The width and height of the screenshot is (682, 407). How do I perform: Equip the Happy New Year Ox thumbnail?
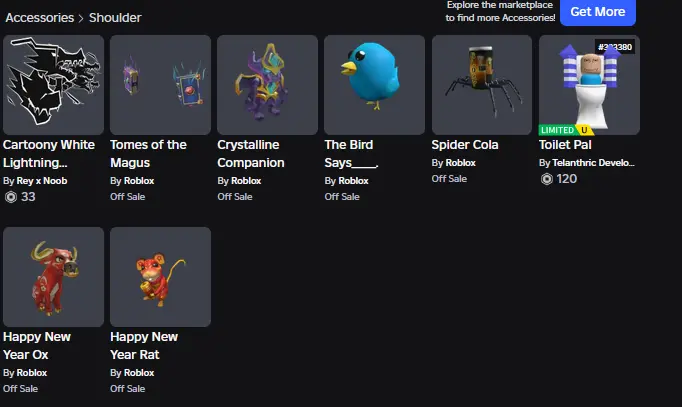pos(53,277)
